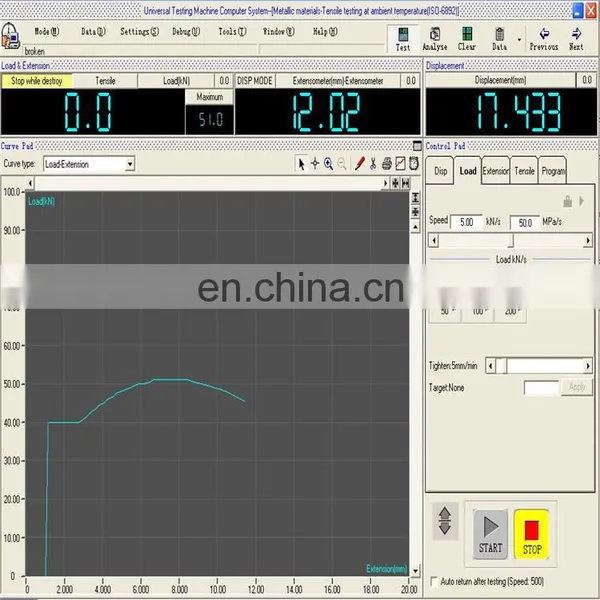Click the chart vertical scrollbar up arrow

point(415,227)
